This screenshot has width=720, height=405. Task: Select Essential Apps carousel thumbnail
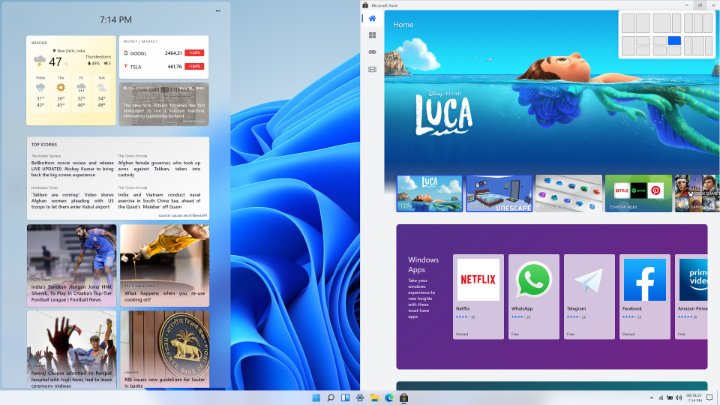(x=638, y=193)
